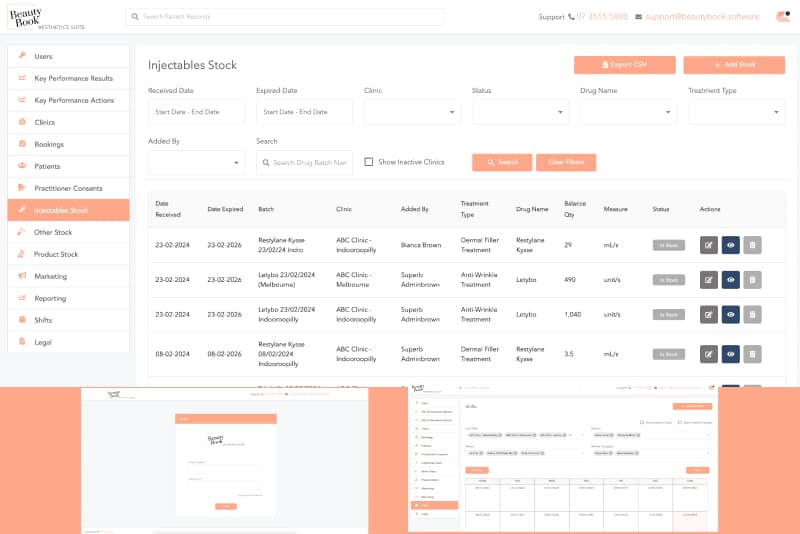Open the Added By dropdown

(196, 162)
